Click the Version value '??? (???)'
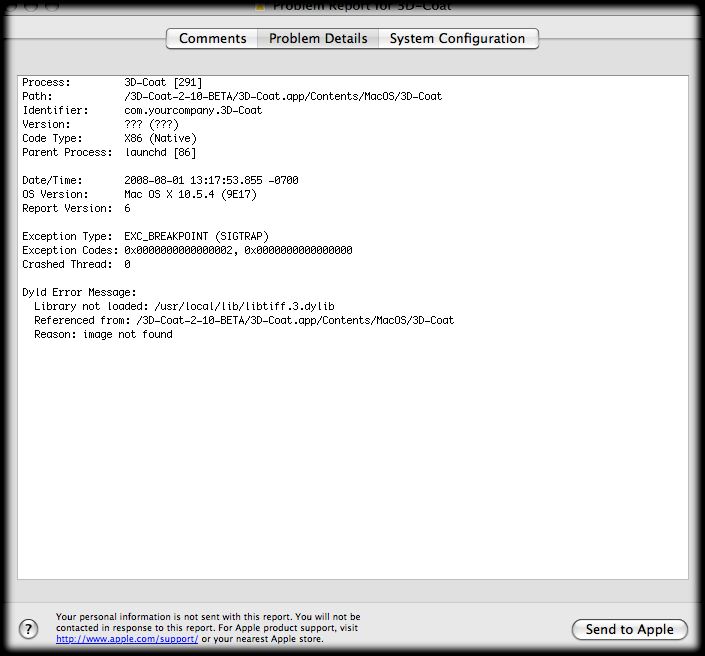Viewport: 705px width, 656px height. coord(151,124)
